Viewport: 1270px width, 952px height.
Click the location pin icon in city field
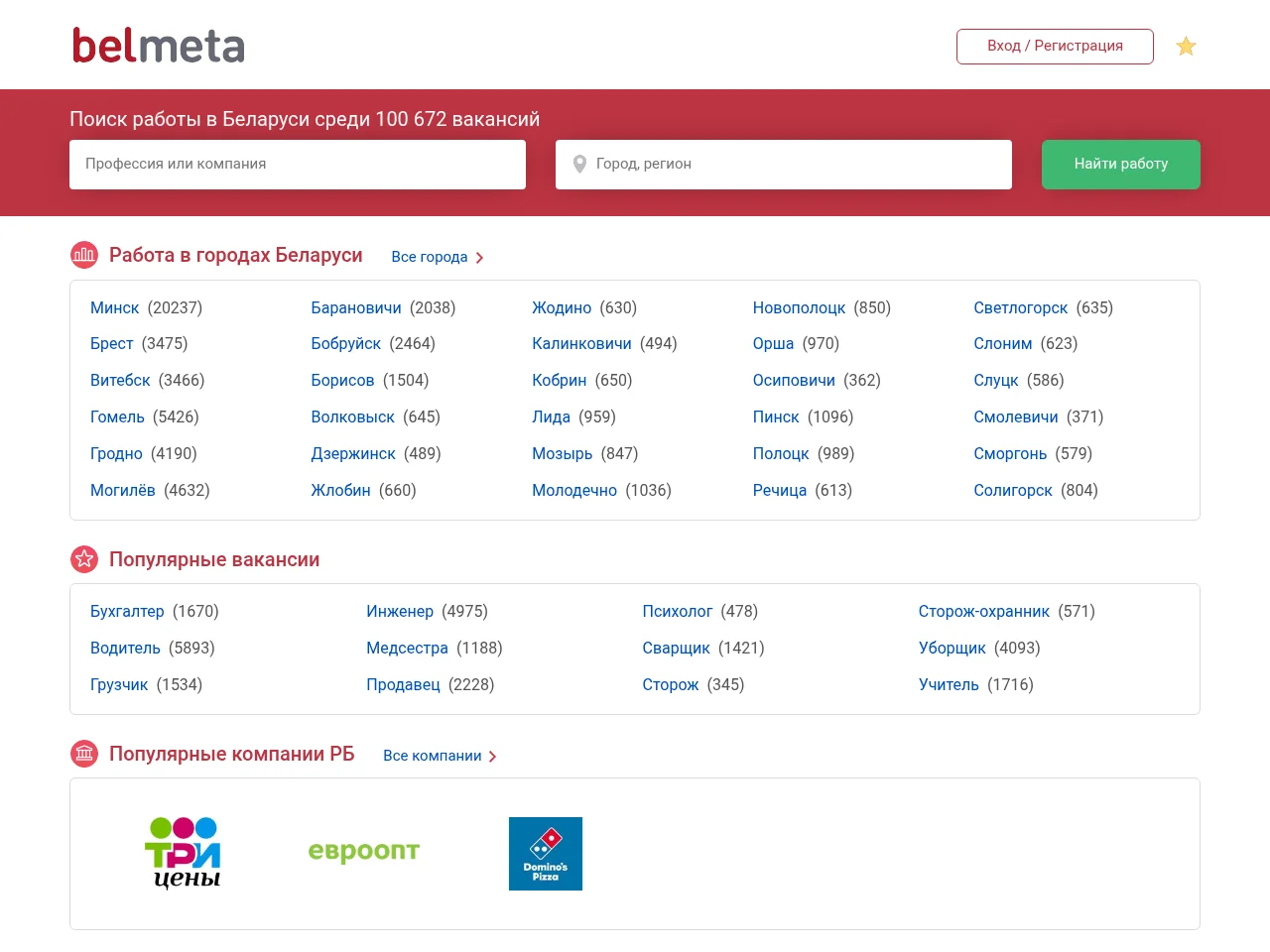pos(579,165)
